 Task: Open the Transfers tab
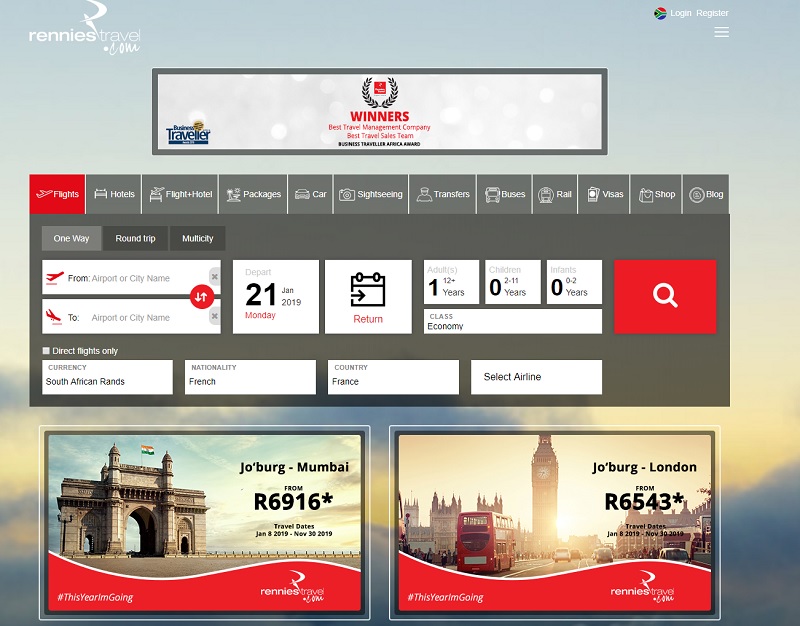443,194
